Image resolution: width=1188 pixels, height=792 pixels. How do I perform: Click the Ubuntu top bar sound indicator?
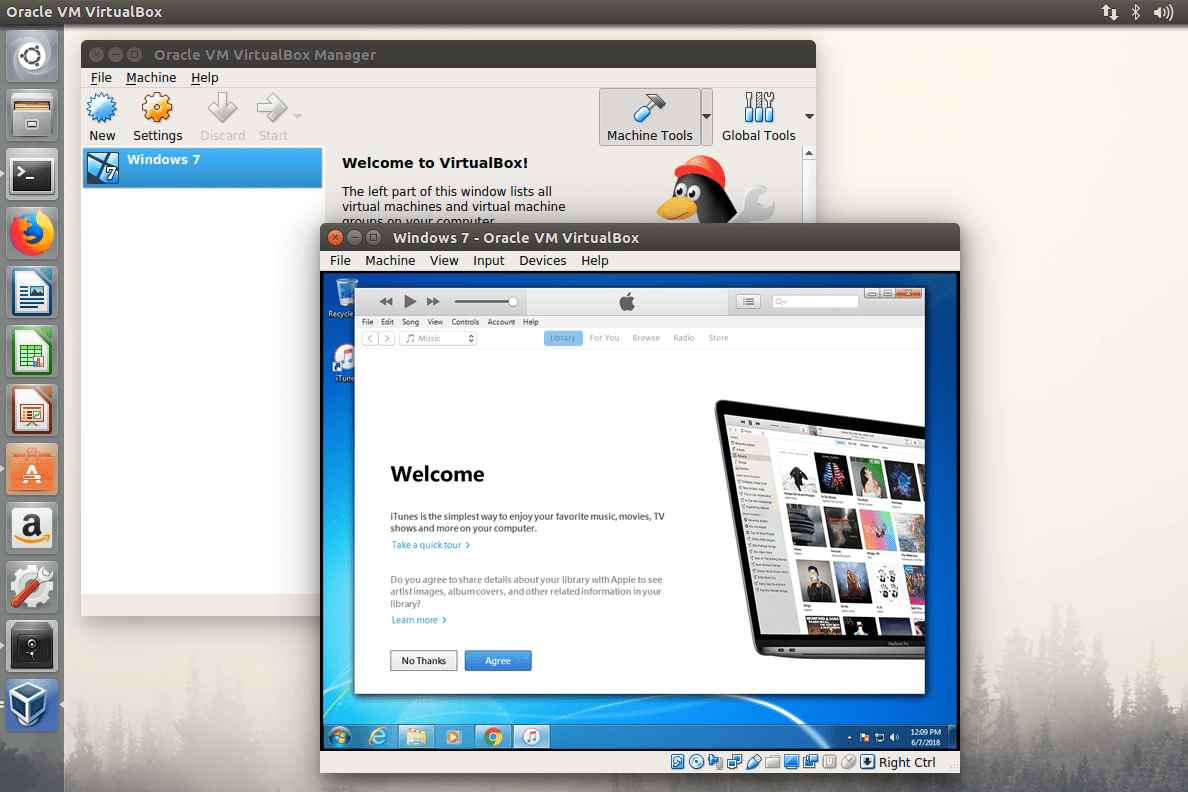point(1163,12)
